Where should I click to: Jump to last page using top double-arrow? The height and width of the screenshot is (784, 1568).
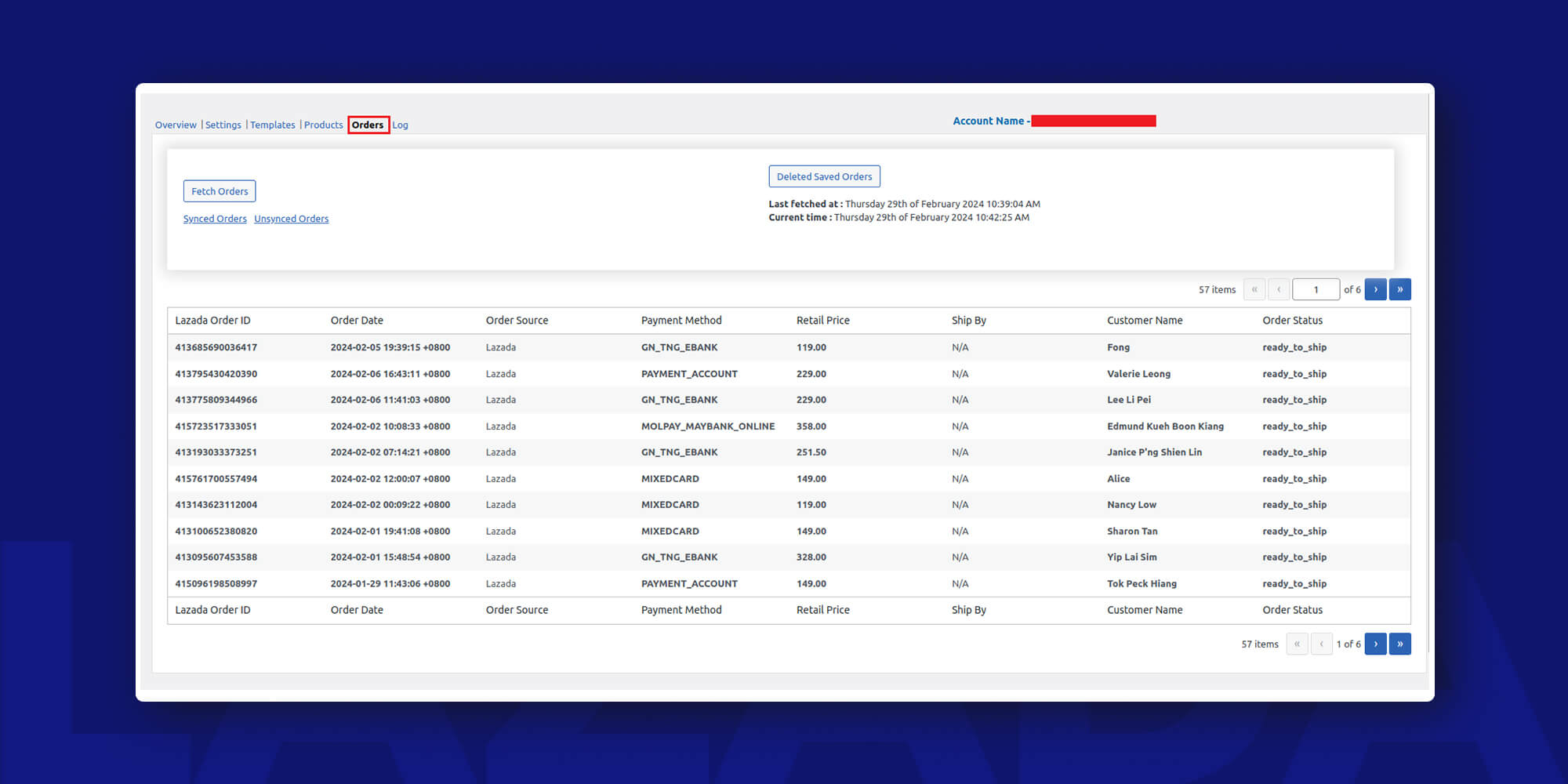tap(1399, 289)
